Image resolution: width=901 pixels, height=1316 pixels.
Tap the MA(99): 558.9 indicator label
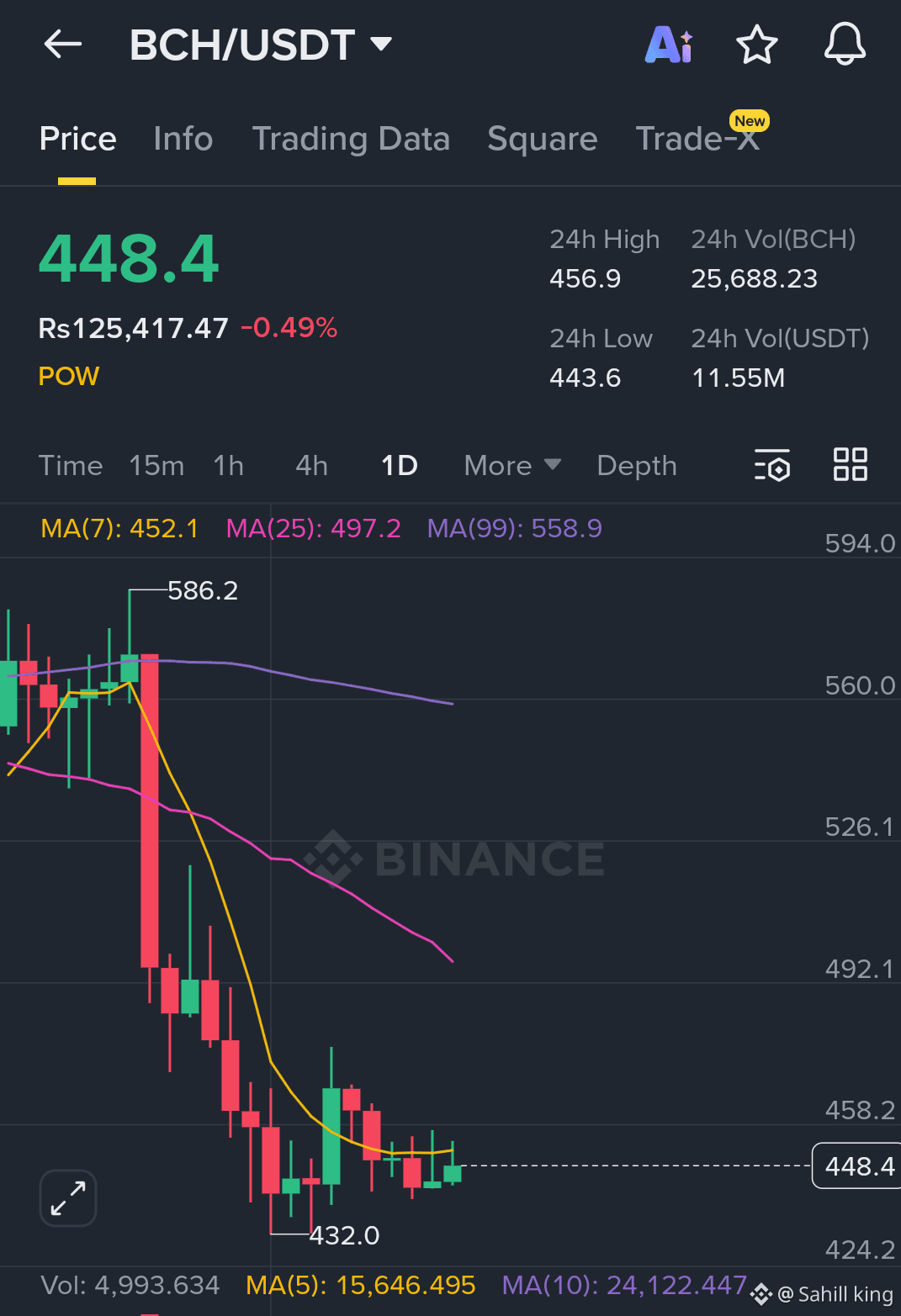pyautogui.click(x=515, y=528)
